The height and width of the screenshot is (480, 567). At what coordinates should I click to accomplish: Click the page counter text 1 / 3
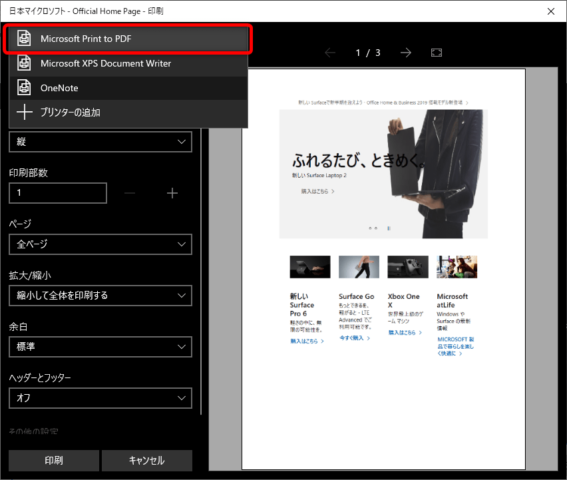click(368, 53)
